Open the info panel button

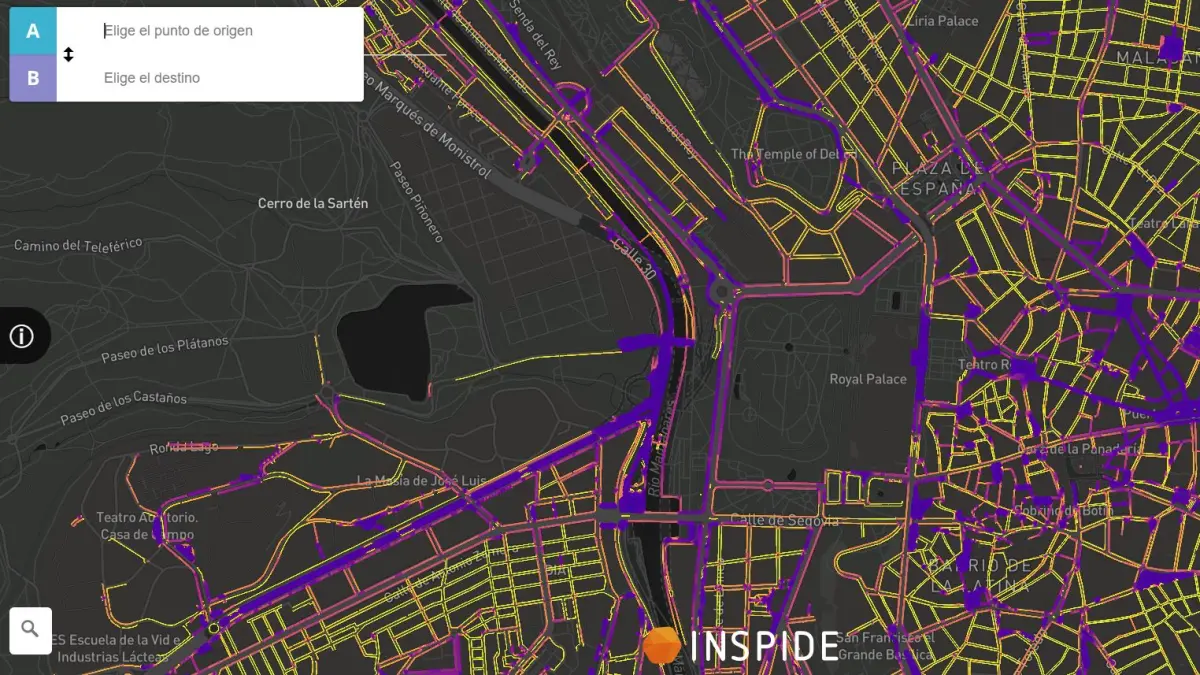(22, 336)
